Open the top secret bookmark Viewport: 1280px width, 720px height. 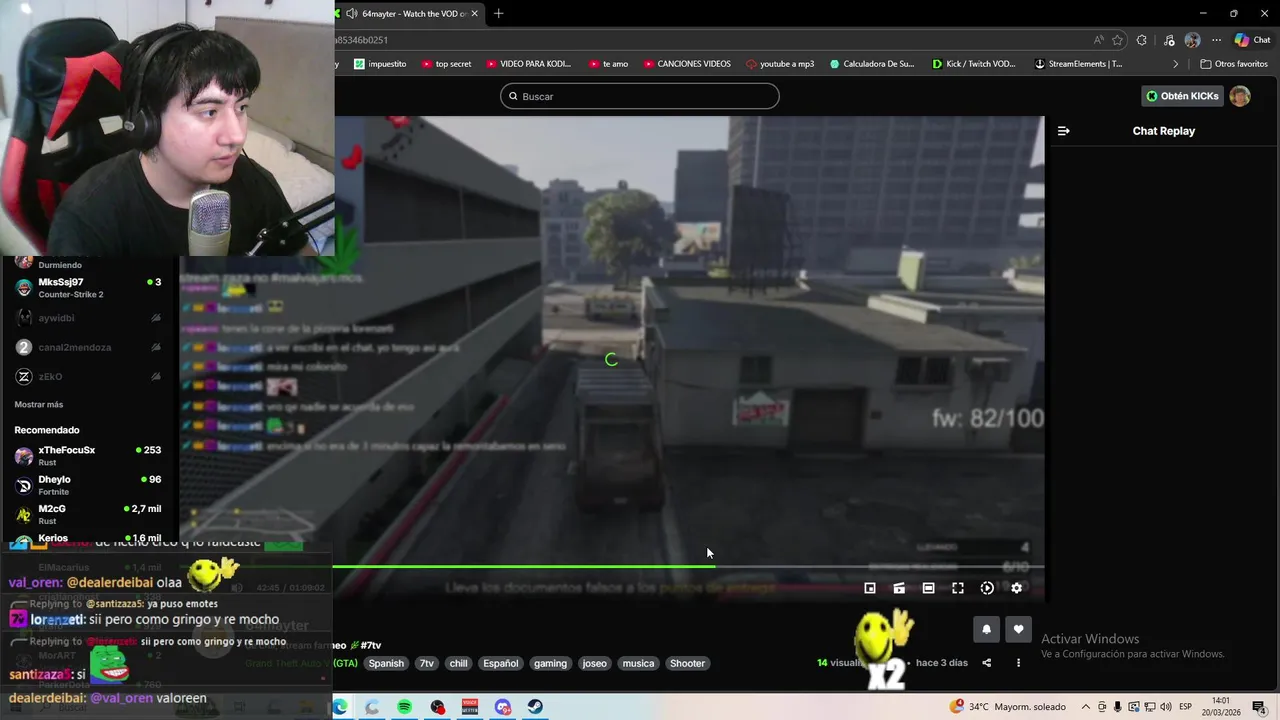[x=446, y=64]
